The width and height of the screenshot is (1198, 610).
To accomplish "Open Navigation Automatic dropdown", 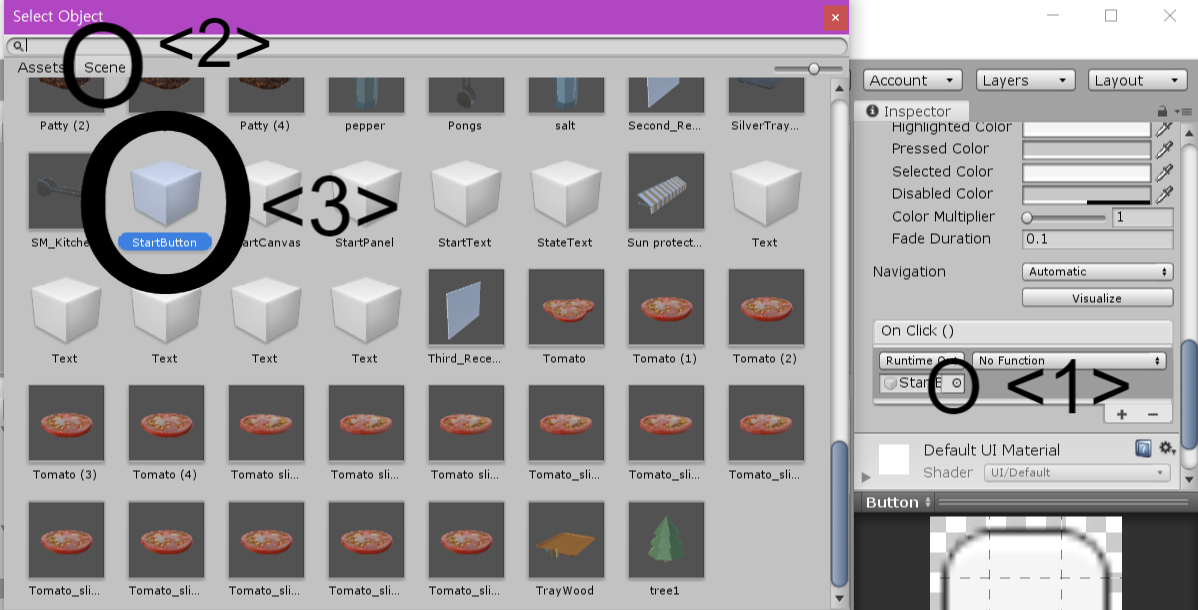I will pyautogui.click(x=1097, y=271).
